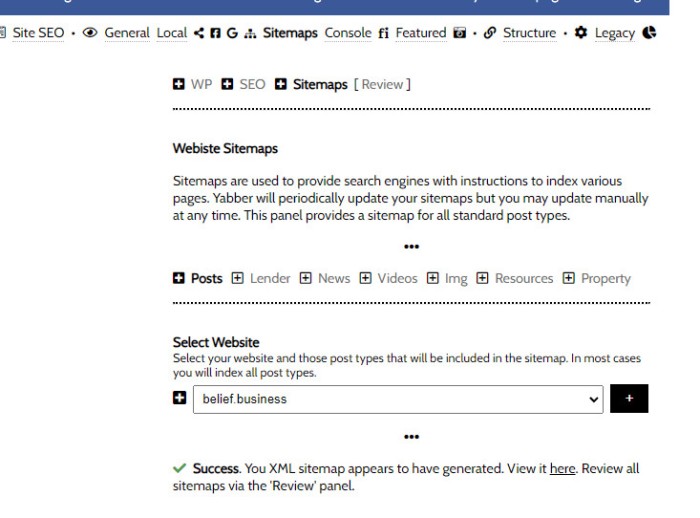Click the pie chart icon after Legacy

(649, 33)
